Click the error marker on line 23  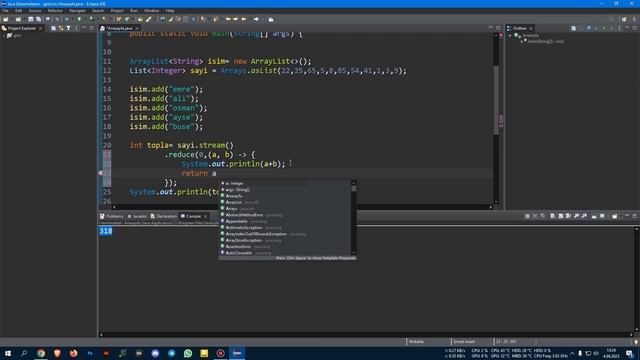click(x=101, y=173)
